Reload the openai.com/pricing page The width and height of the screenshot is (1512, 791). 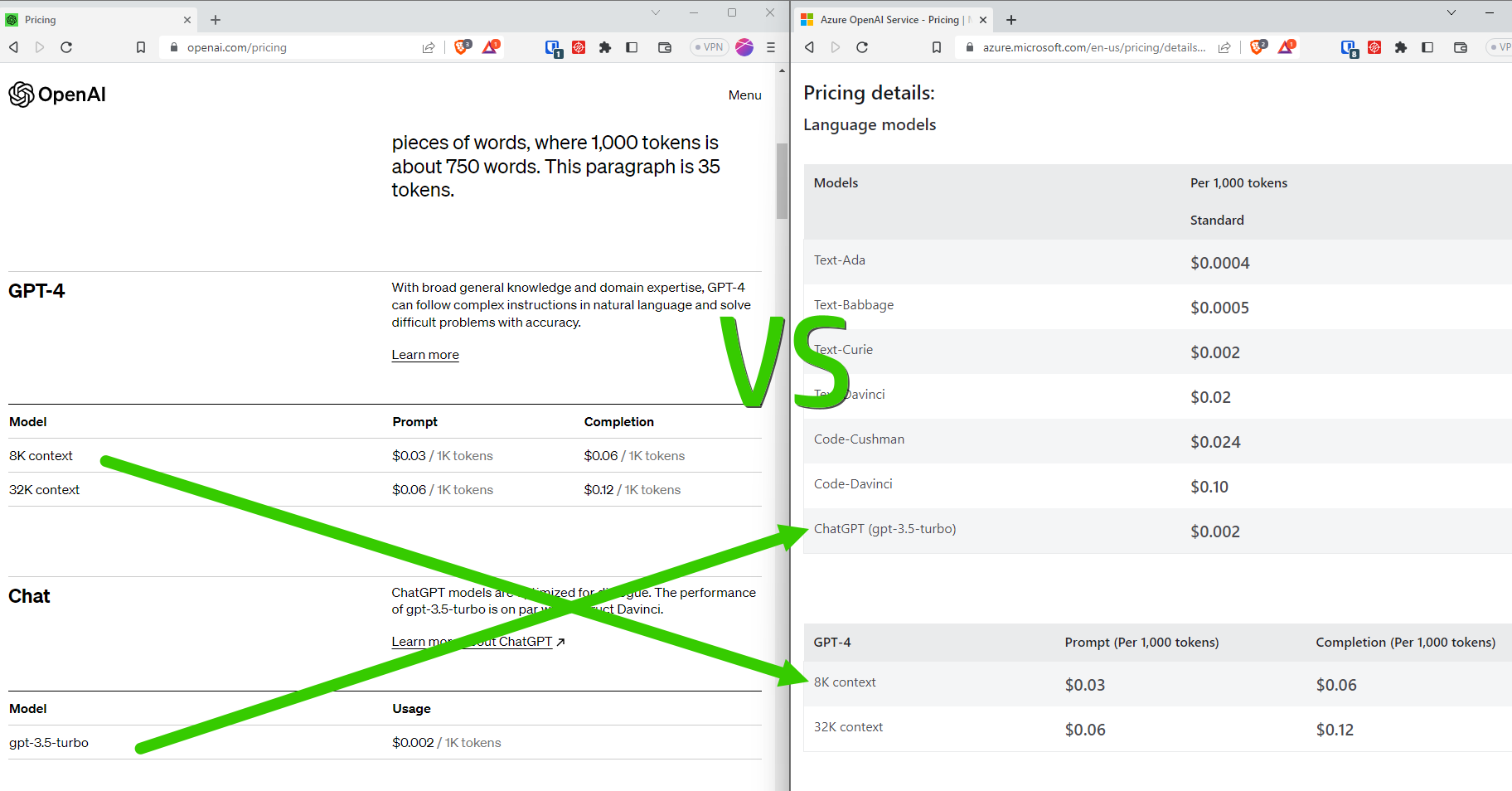pos(66,47)
